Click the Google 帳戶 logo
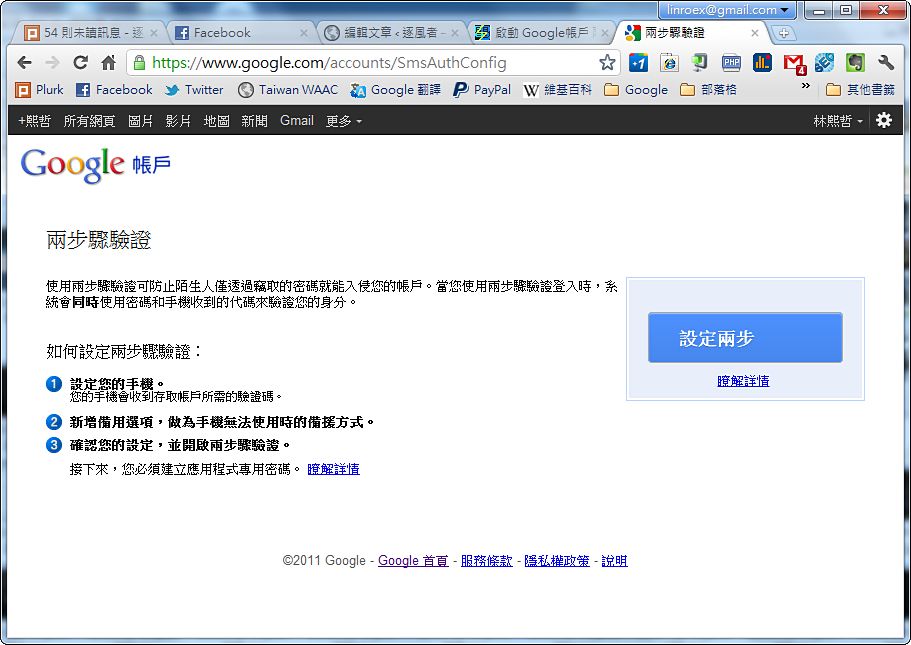 [x=96, y=166]
